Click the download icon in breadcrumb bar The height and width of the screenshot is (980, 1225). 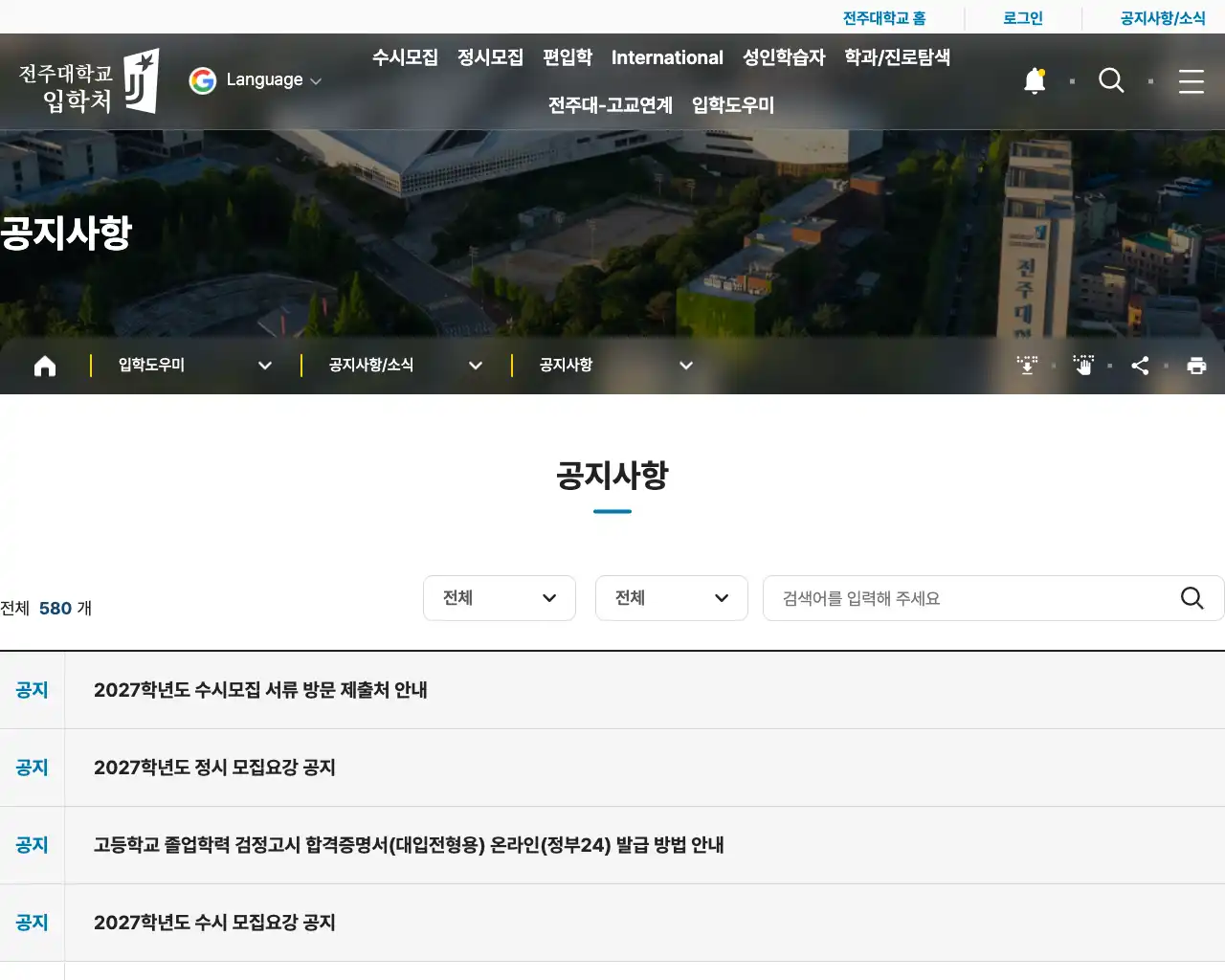(x=1027, y=366)
